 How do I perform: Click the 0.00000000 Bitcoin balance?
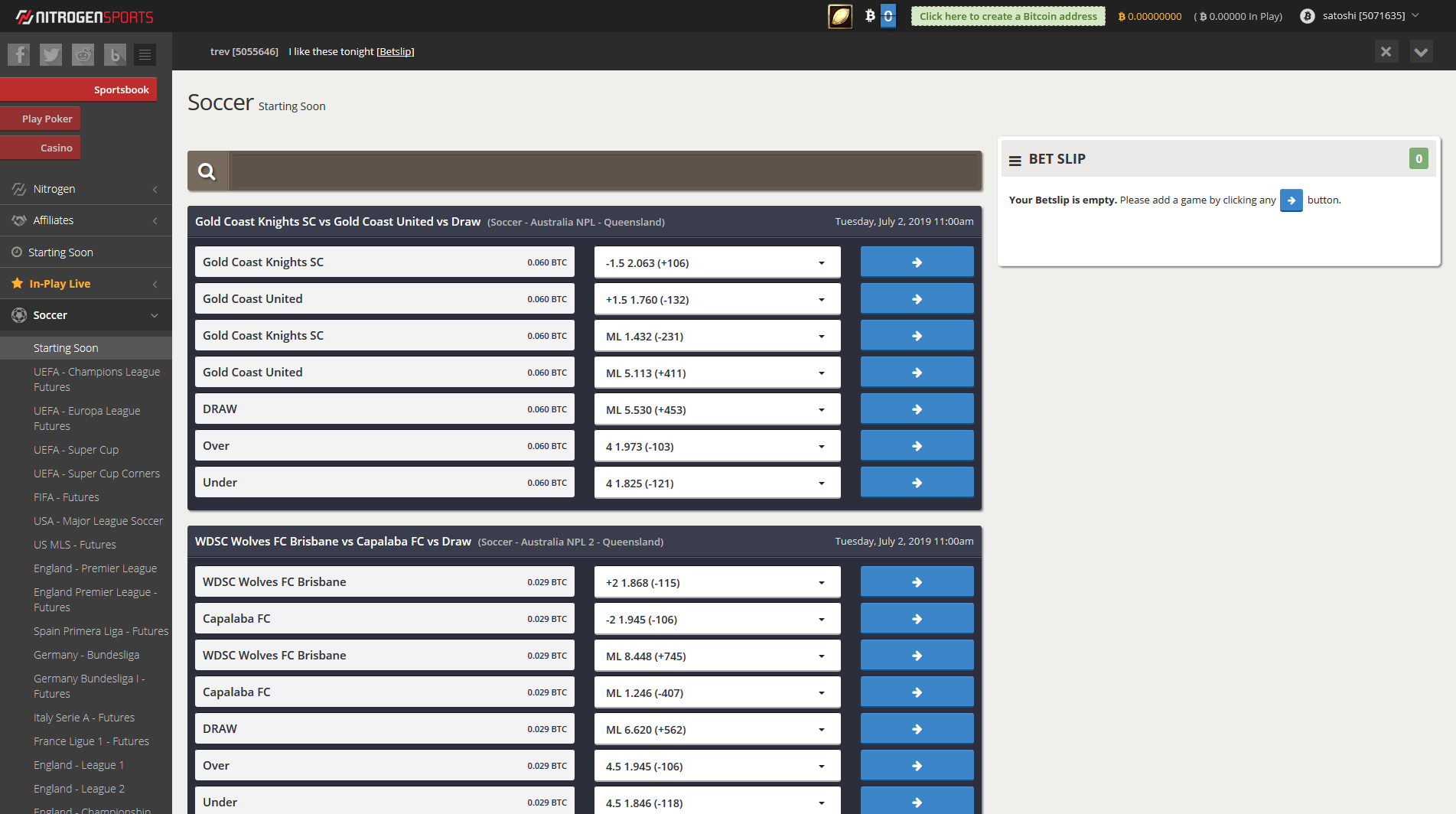(x=1150, y=16)
